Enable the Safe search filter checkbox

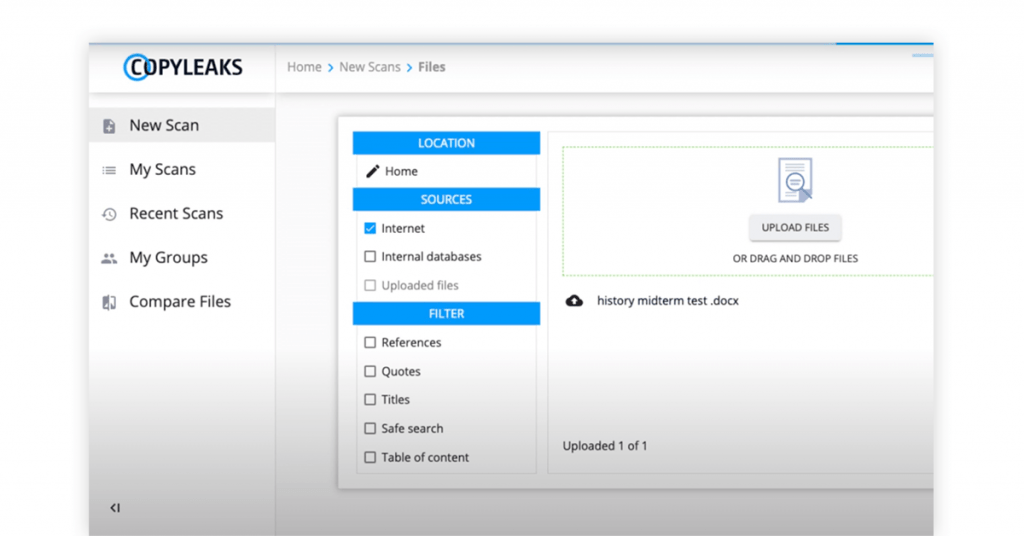click(x=370, y=429)
